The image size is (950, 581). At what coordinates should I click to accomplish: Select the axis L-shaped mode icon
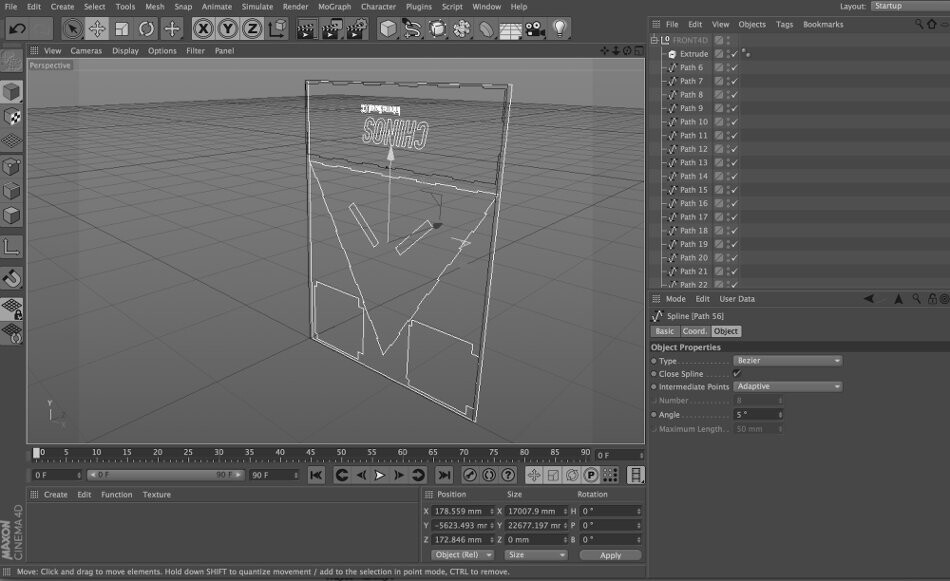tap(12, 247)
